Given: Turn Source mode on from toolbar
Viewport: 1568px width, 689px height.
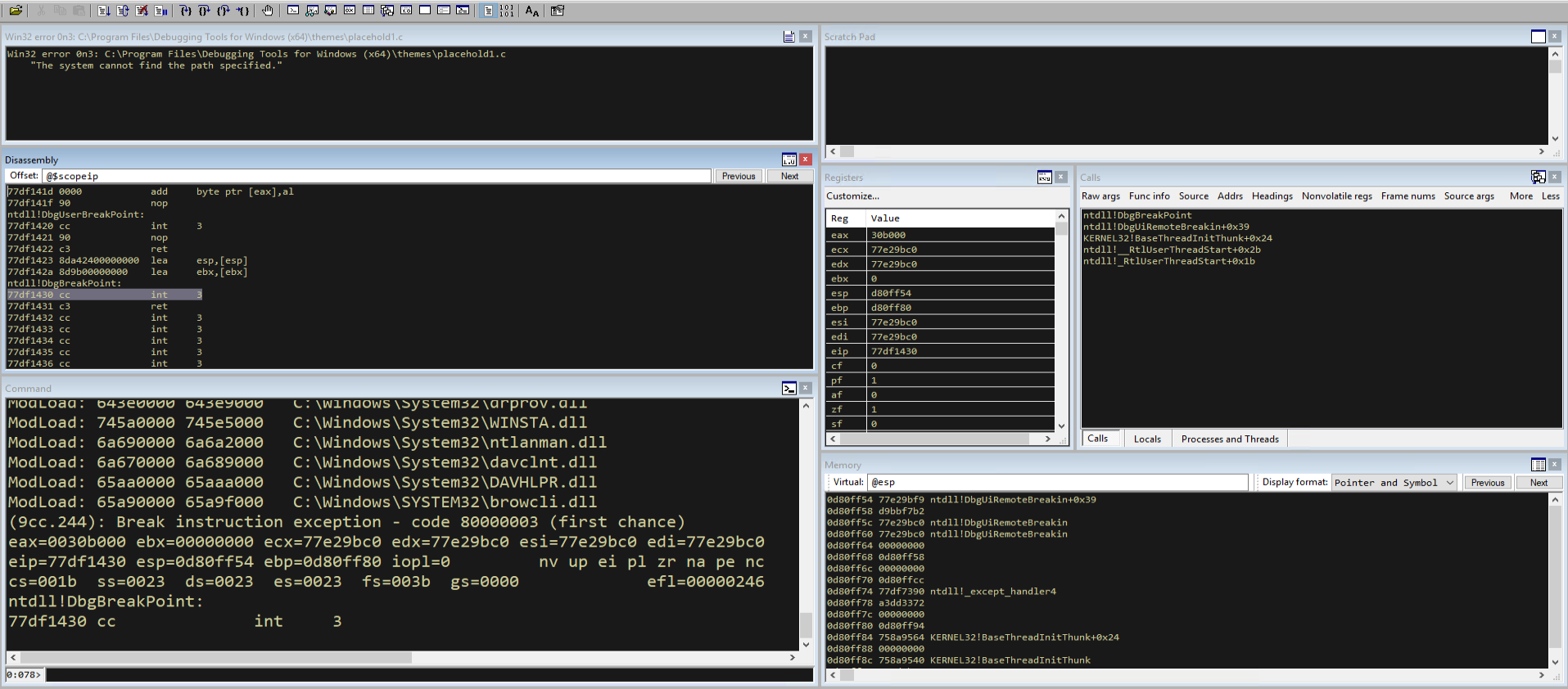Looking at the screenshot, I should point(488,11).
